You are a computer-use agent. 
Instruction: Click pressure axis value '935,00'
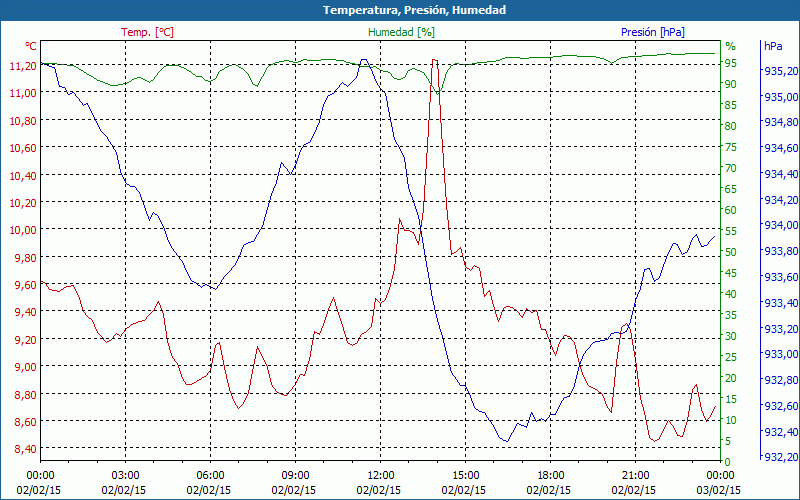[781, 97]
